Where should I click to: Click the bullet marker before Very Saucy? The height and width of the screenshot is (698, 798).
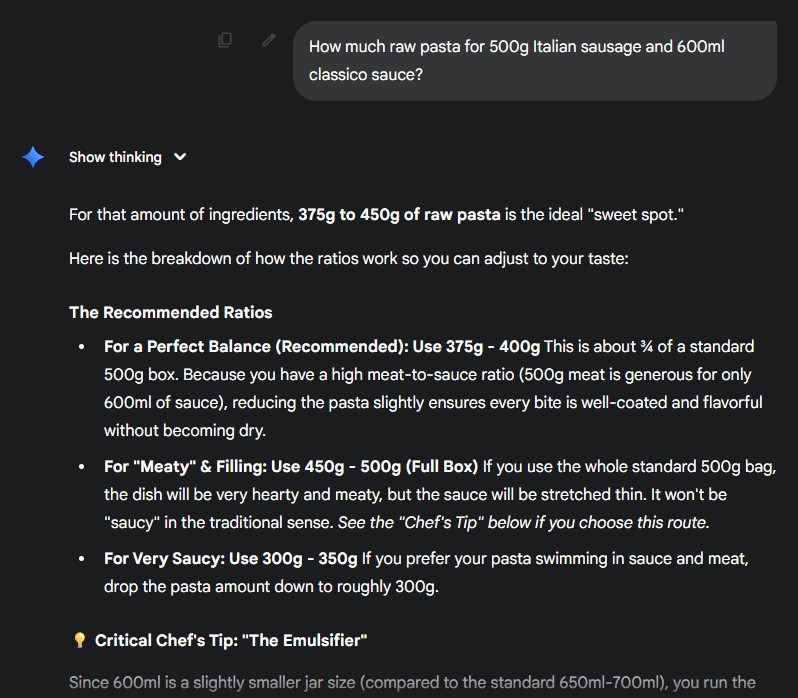coord(82,559)
